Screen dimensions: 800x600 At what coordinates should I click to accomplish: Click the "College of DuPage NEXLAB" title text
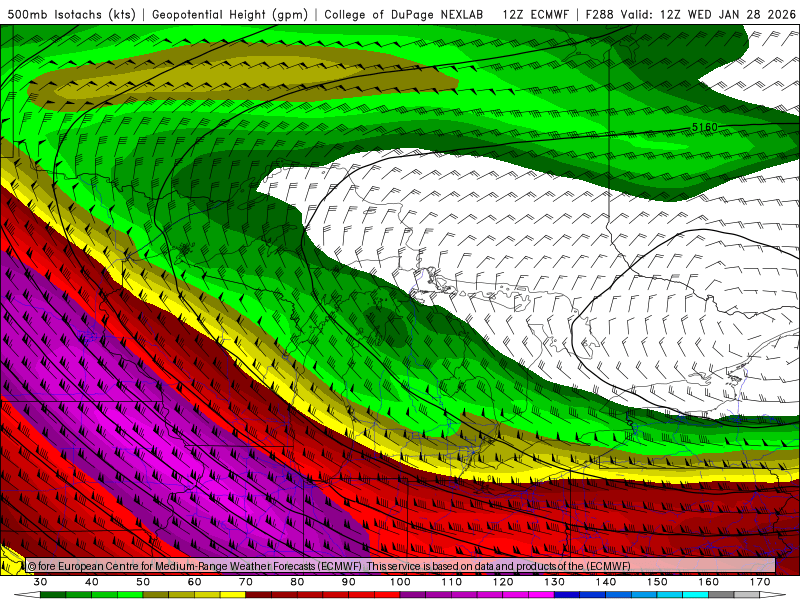tap(404, 15)
